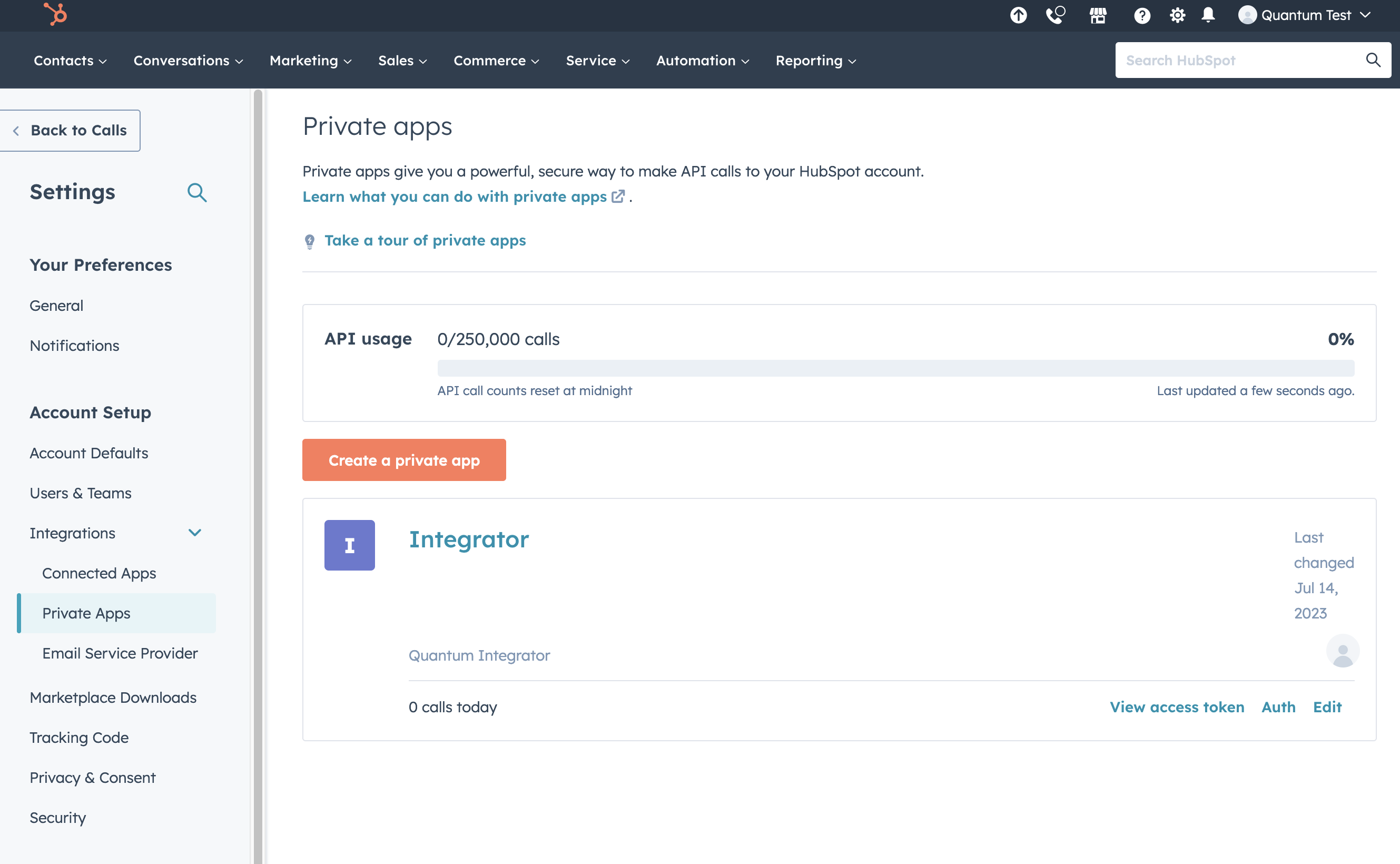Click View access token link
Viewport: 1400px width, 864px height.
click(1177, 707)
